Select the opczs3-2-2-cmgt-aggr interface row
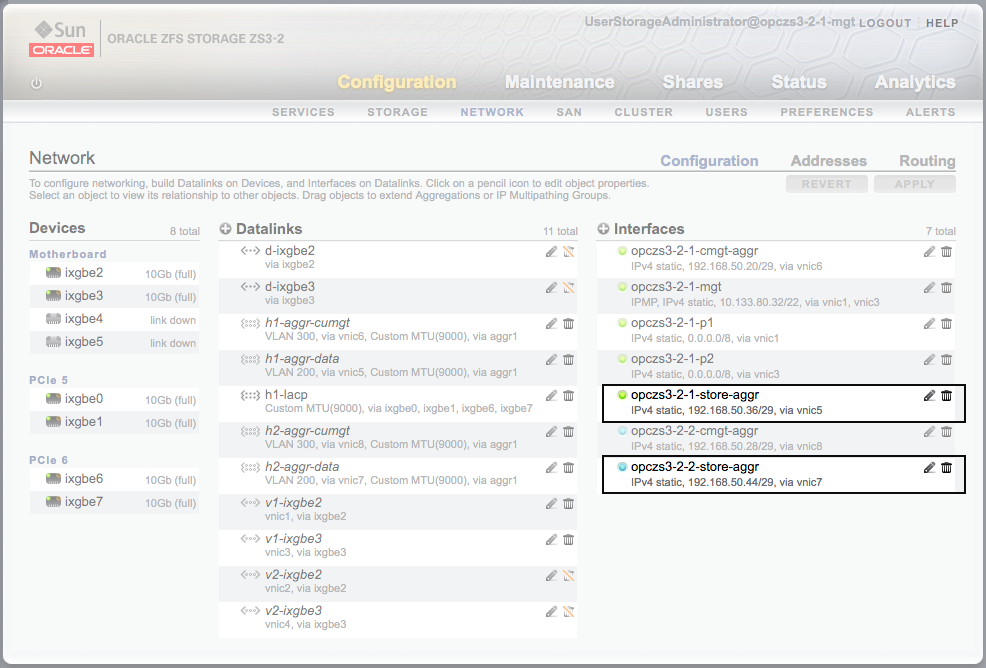Image resolution: width=986 pixels, height=668 pixels. click(x=776, y=438)
